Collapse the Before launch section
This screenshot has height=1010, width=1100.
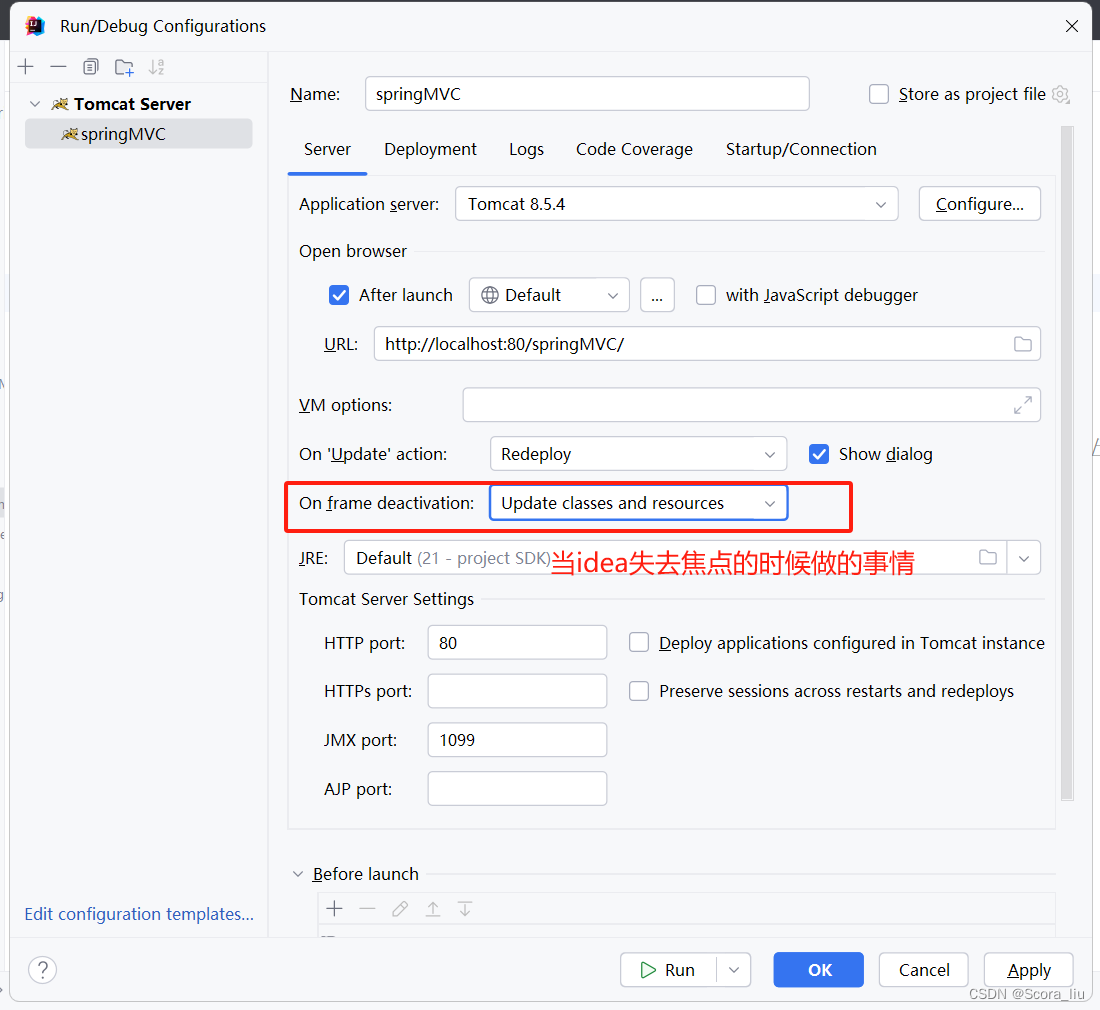[x=298, y=874]
